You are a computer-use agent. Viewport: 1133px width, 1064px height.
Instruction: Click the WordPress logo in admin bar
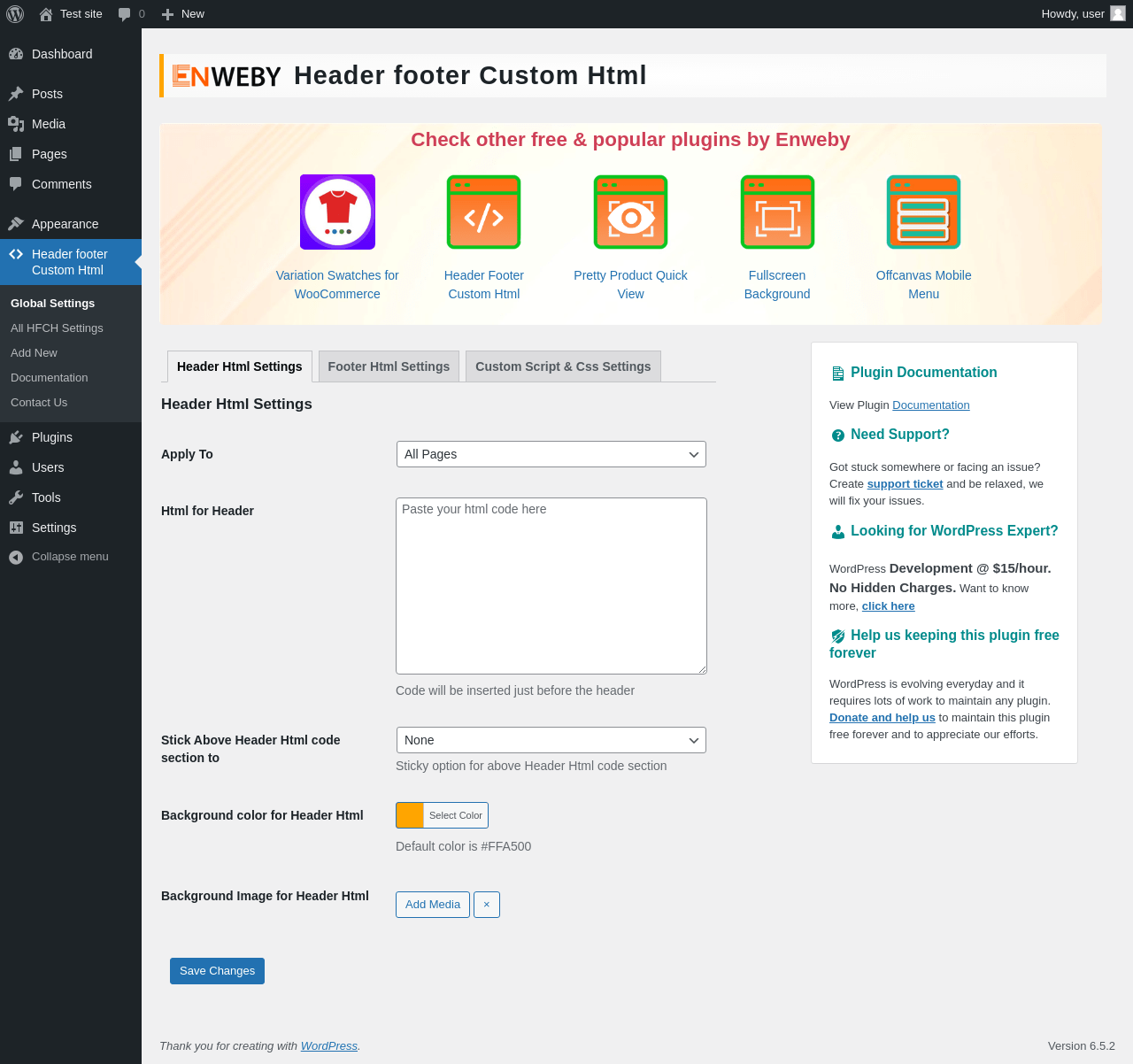(15, 14)
